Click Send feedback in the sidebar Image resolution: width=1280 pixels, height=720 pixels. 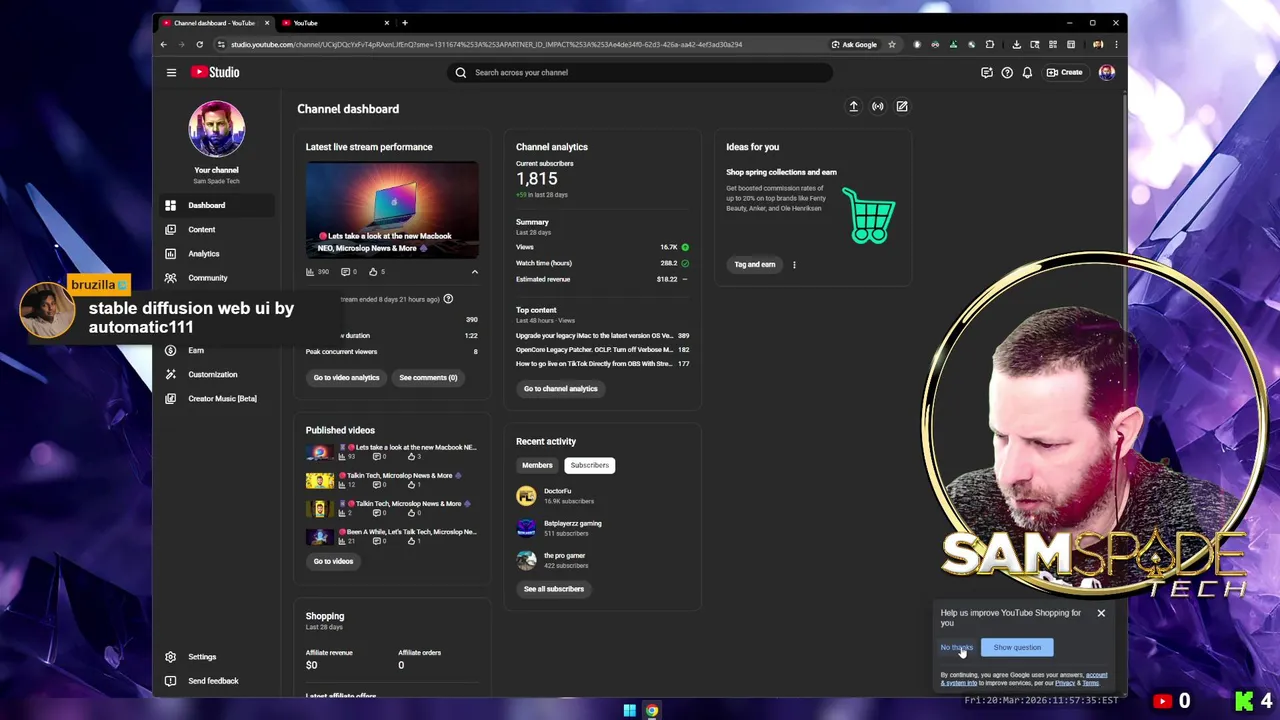(x=217, y=681)
